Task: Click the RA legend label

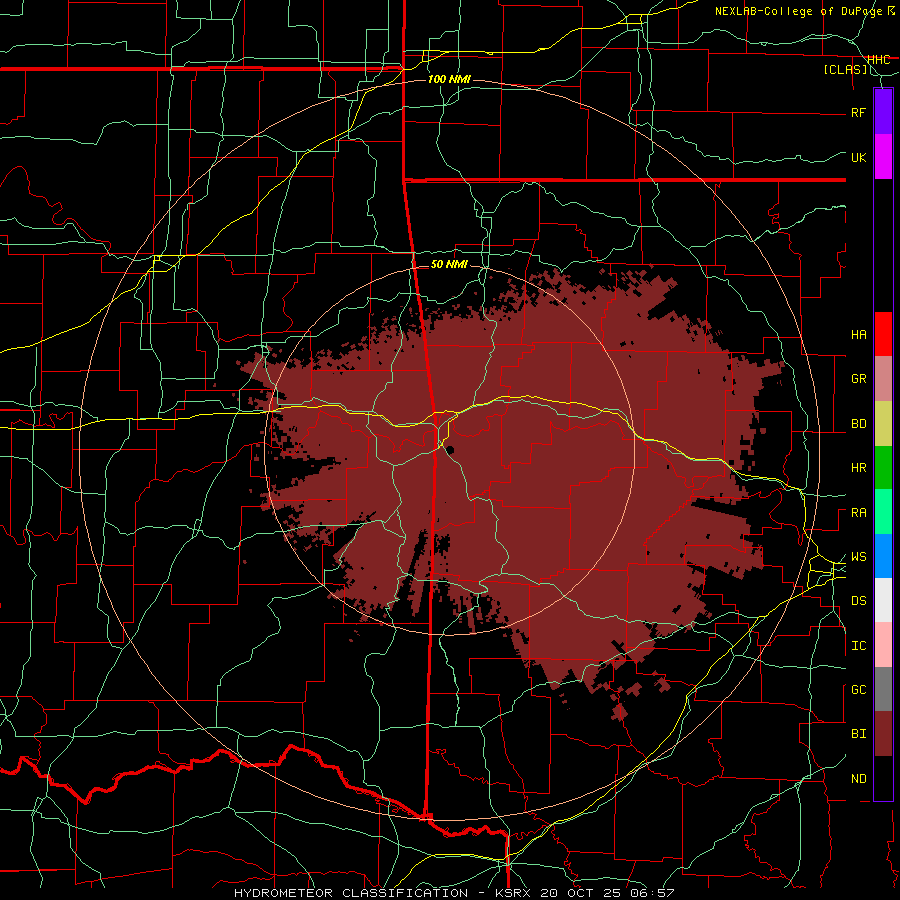Action: pos(858,513)
